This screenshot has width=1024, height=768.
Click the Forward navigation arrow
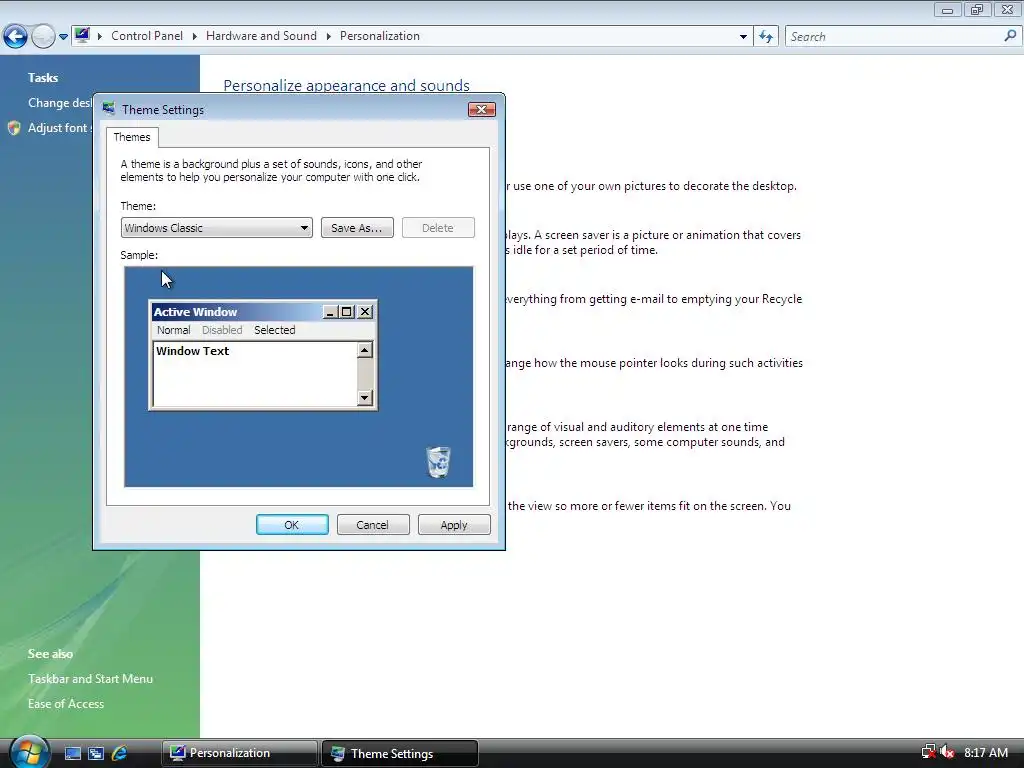43,36
